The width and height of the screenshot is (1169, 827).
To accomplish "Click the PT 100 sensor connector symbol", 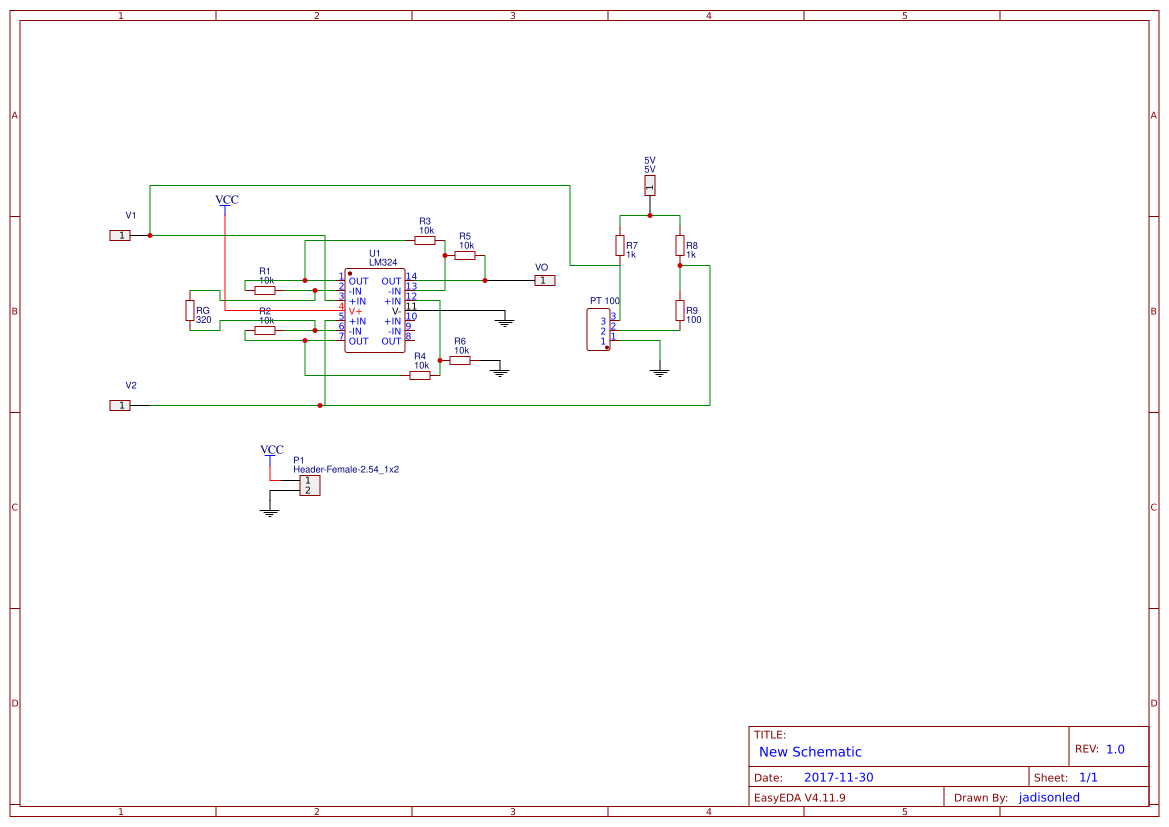I will click(x=598, y=327).
